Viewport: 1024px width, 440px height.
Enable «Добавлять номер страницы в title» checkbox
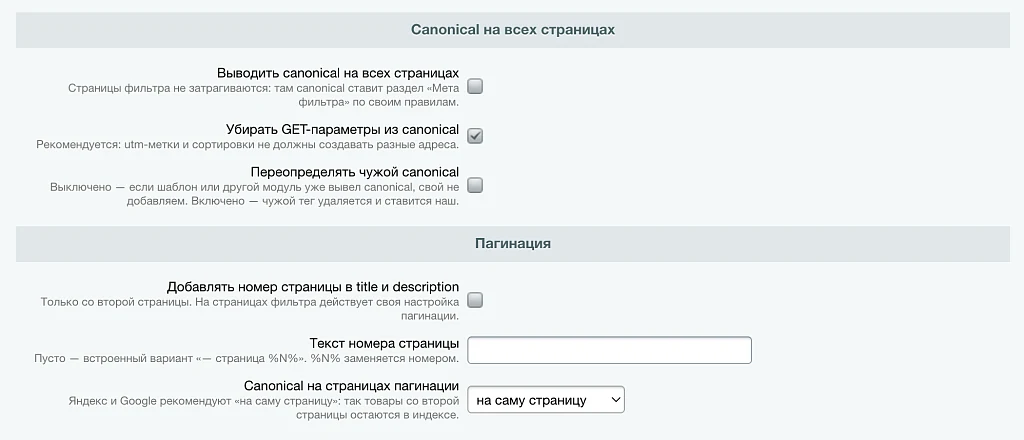coord(475,300)
